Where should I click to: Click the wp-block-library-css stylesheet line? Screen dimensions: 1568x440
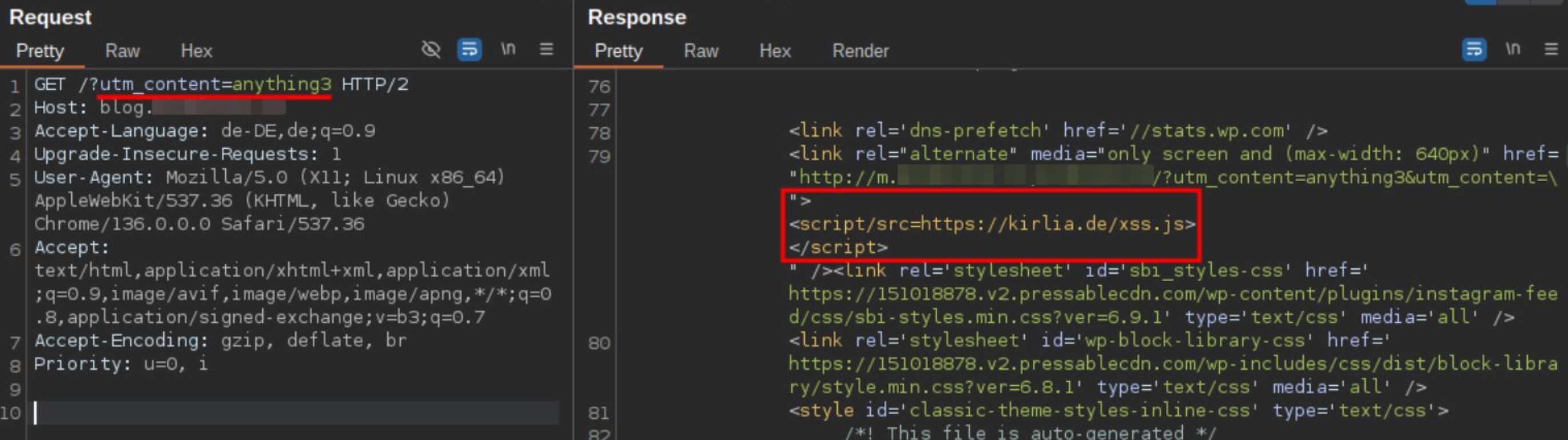(1089, 340)
